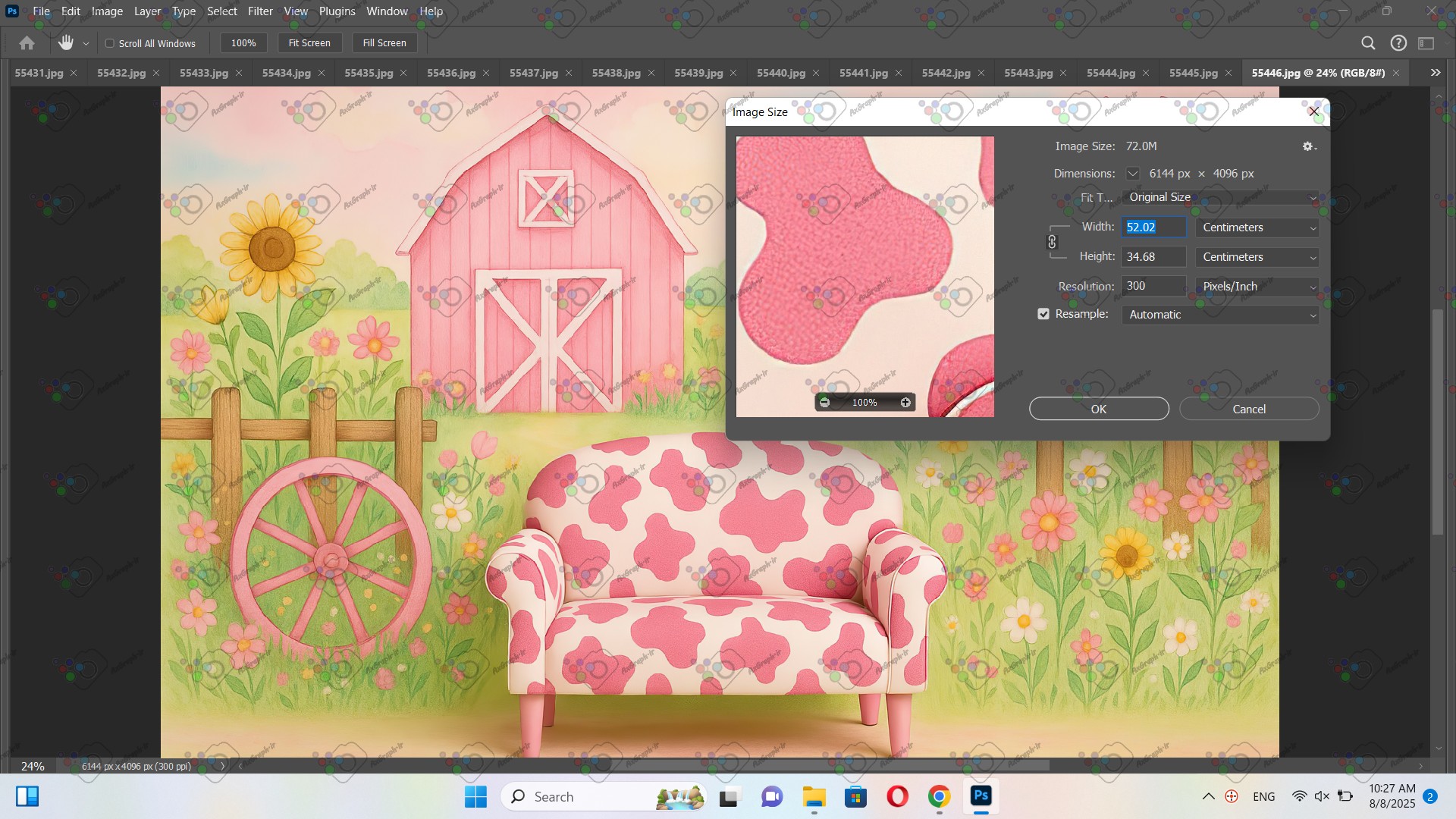Screen dimensions: 1456x819
Task: Open the Resample Automatic method dropdown
Action: pos(1219,315)
